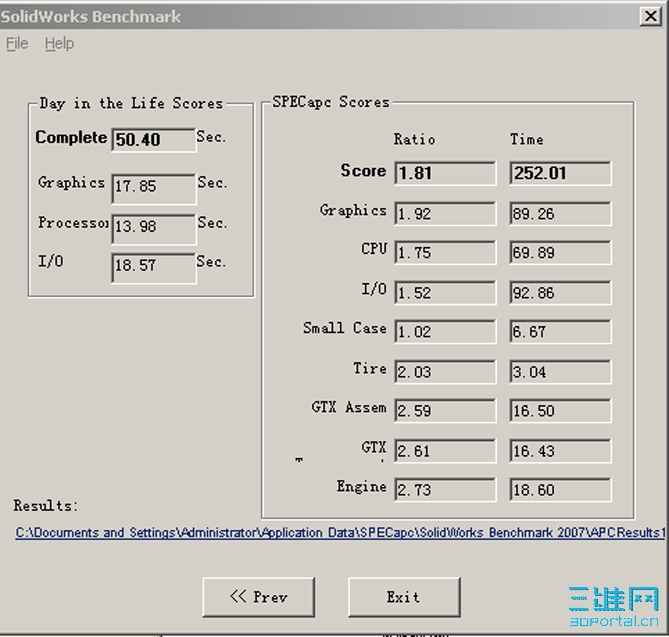The width and height of the screenshot is (669, 637).
Task: Click the Small Case label
Action: pos(345,328)
